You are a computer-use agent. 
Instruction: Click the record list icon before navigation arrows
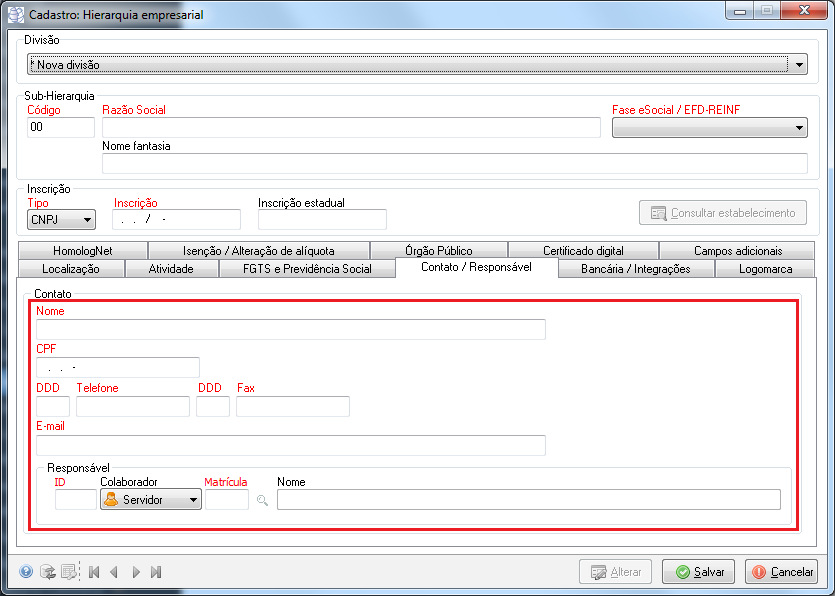coord(67,572)
